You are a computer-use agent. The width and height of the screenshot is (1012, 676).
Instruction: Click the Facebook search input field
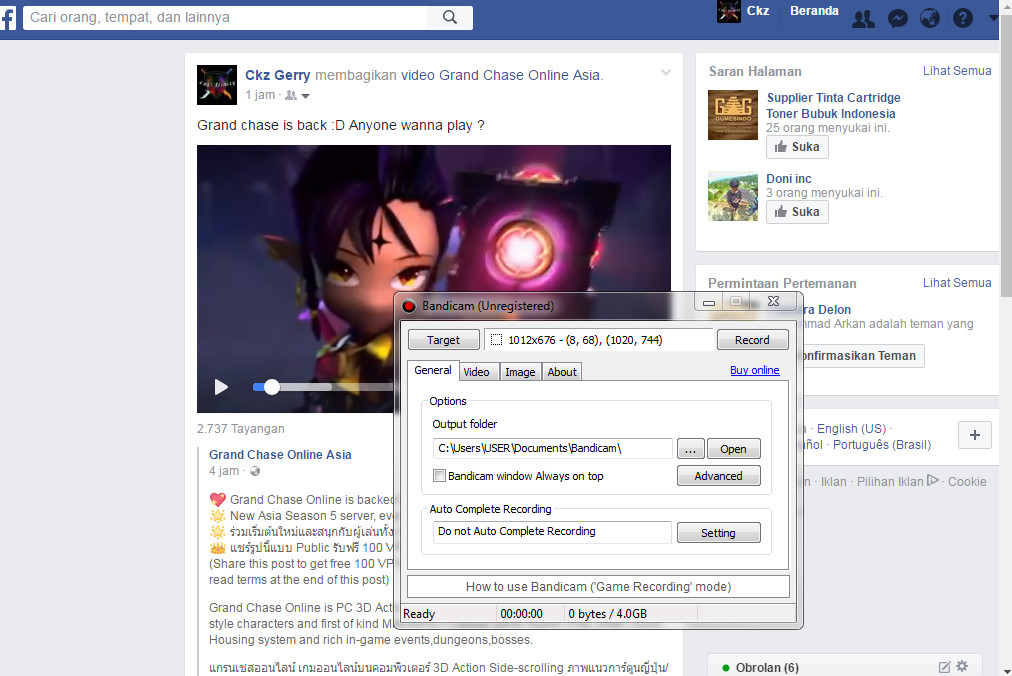point(226,17)
